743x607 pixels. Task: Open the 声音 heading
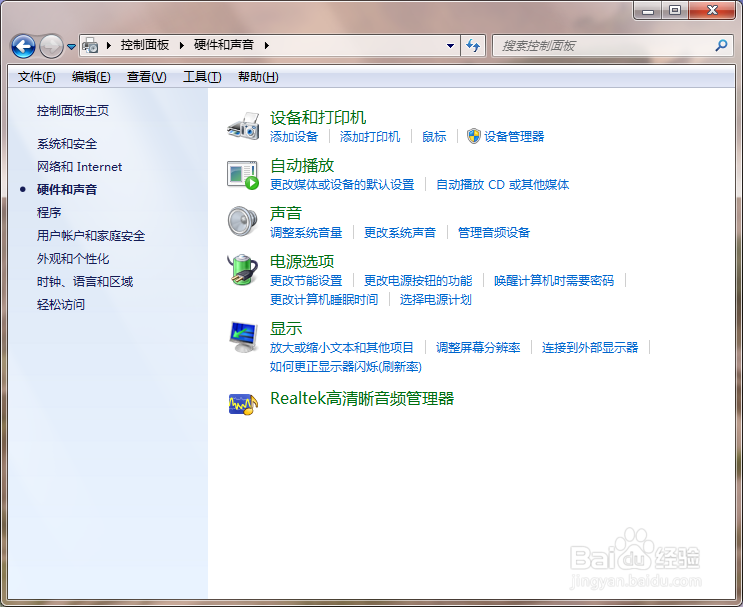pyautogui.click(x=286, y=213)
